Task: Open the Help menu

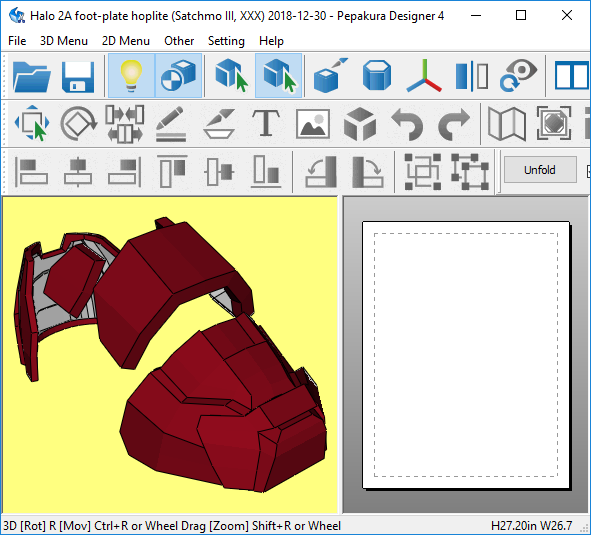Action: (x=271, y=41)
